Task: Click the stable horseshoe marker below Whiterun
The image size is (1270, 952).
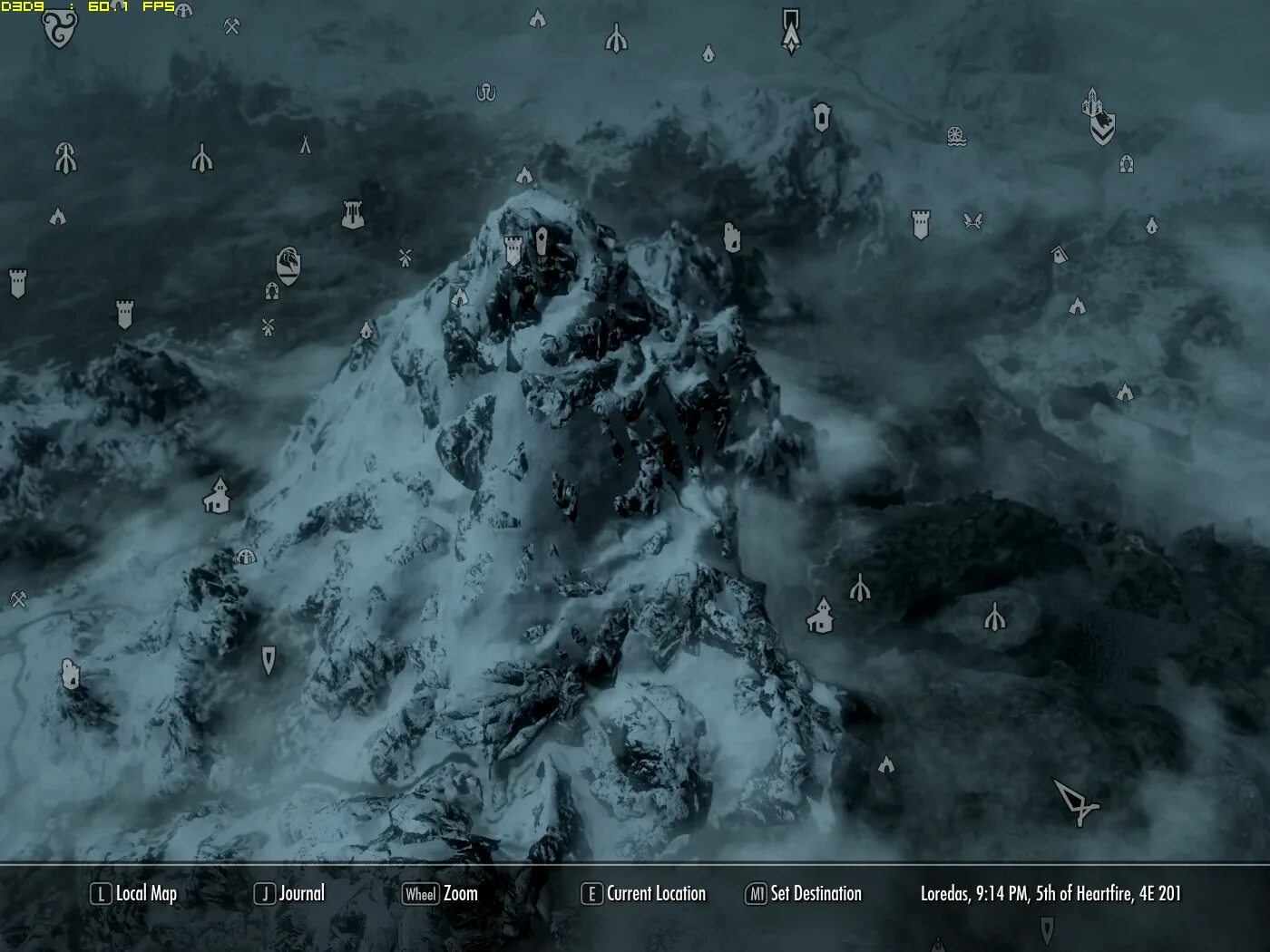Action: pyautogui.click(x=272, y=290)
